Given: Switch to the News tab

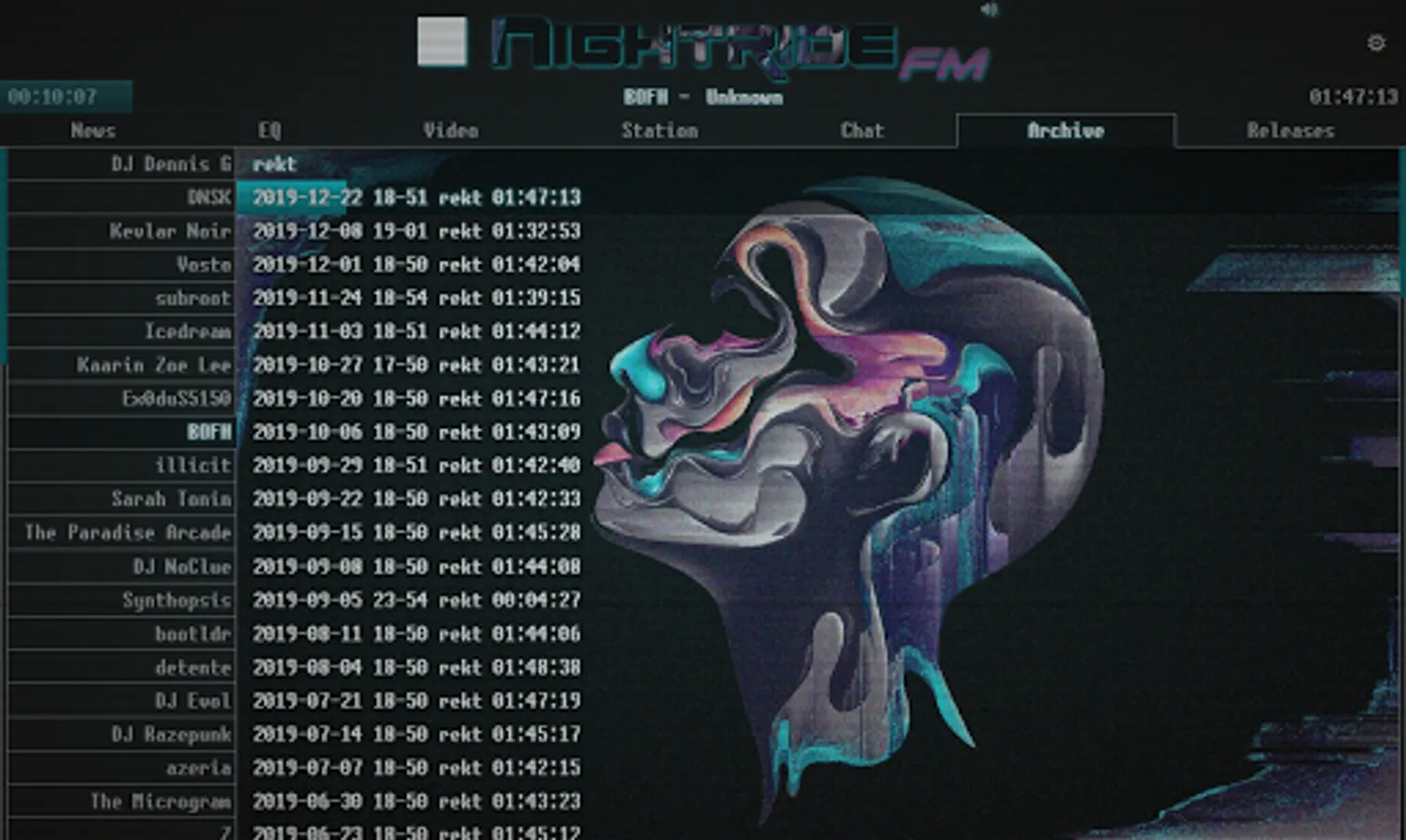Looking at the screenshot, I should (x=93, y=131).
